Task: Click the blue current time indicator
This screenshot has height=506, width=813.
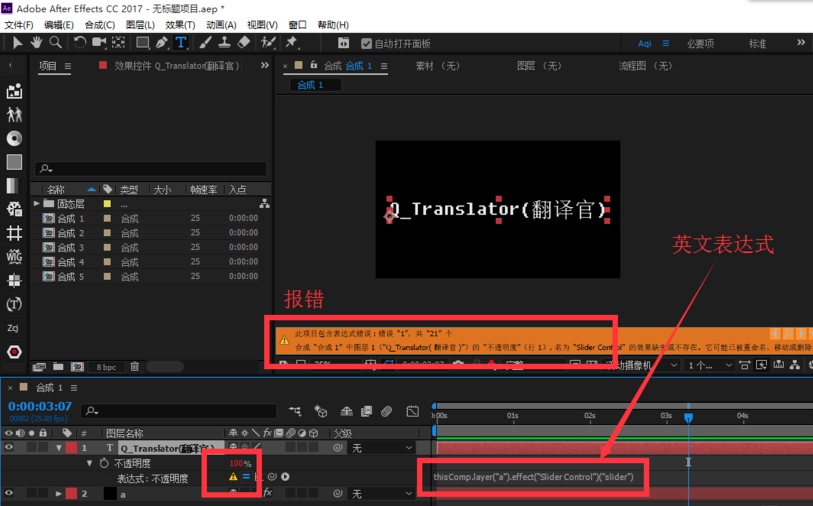Action: pos(689,417)
